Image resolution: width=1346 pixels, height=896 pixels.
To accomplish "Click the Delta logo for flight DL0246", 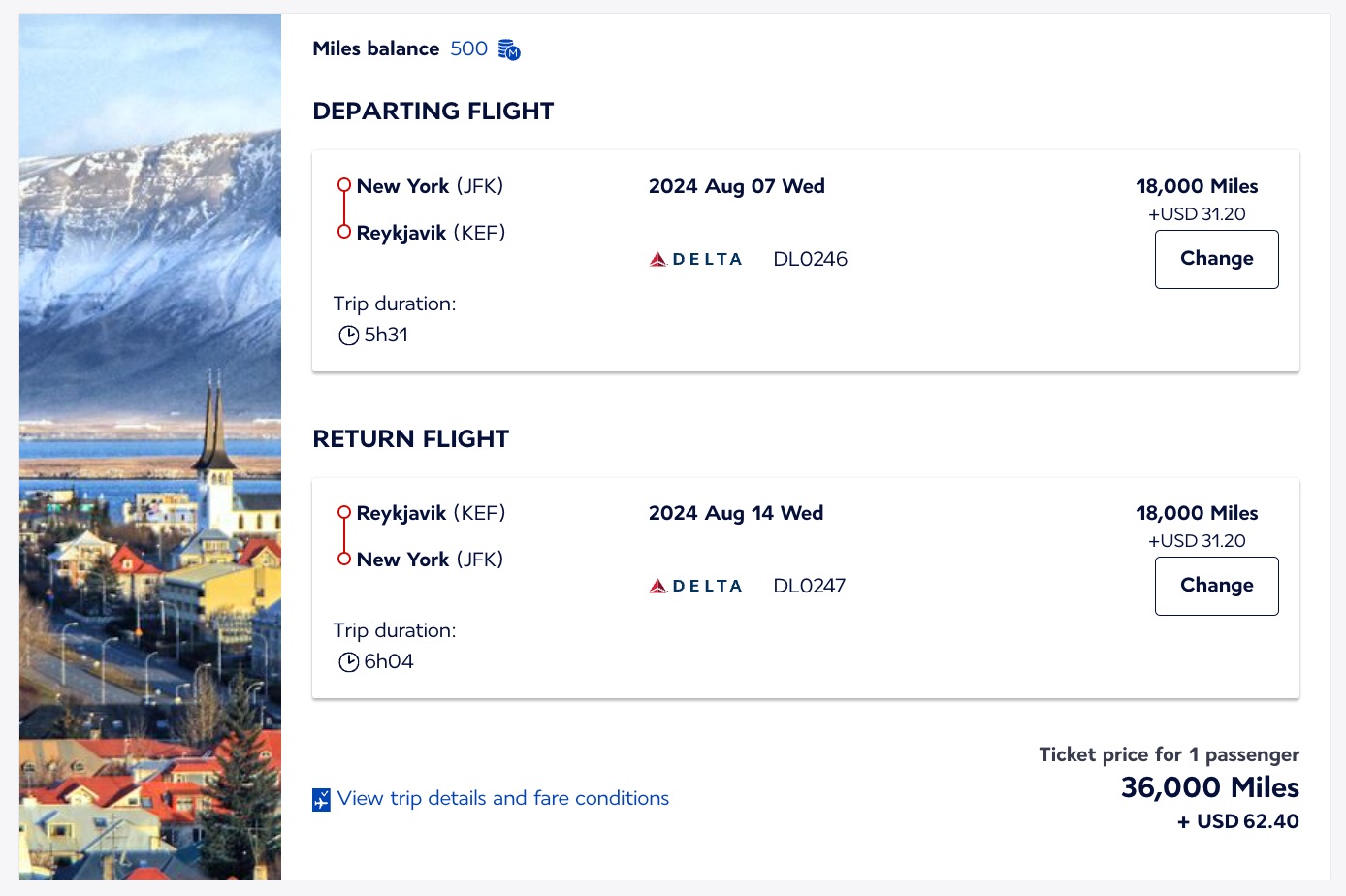I will [695, 259].
